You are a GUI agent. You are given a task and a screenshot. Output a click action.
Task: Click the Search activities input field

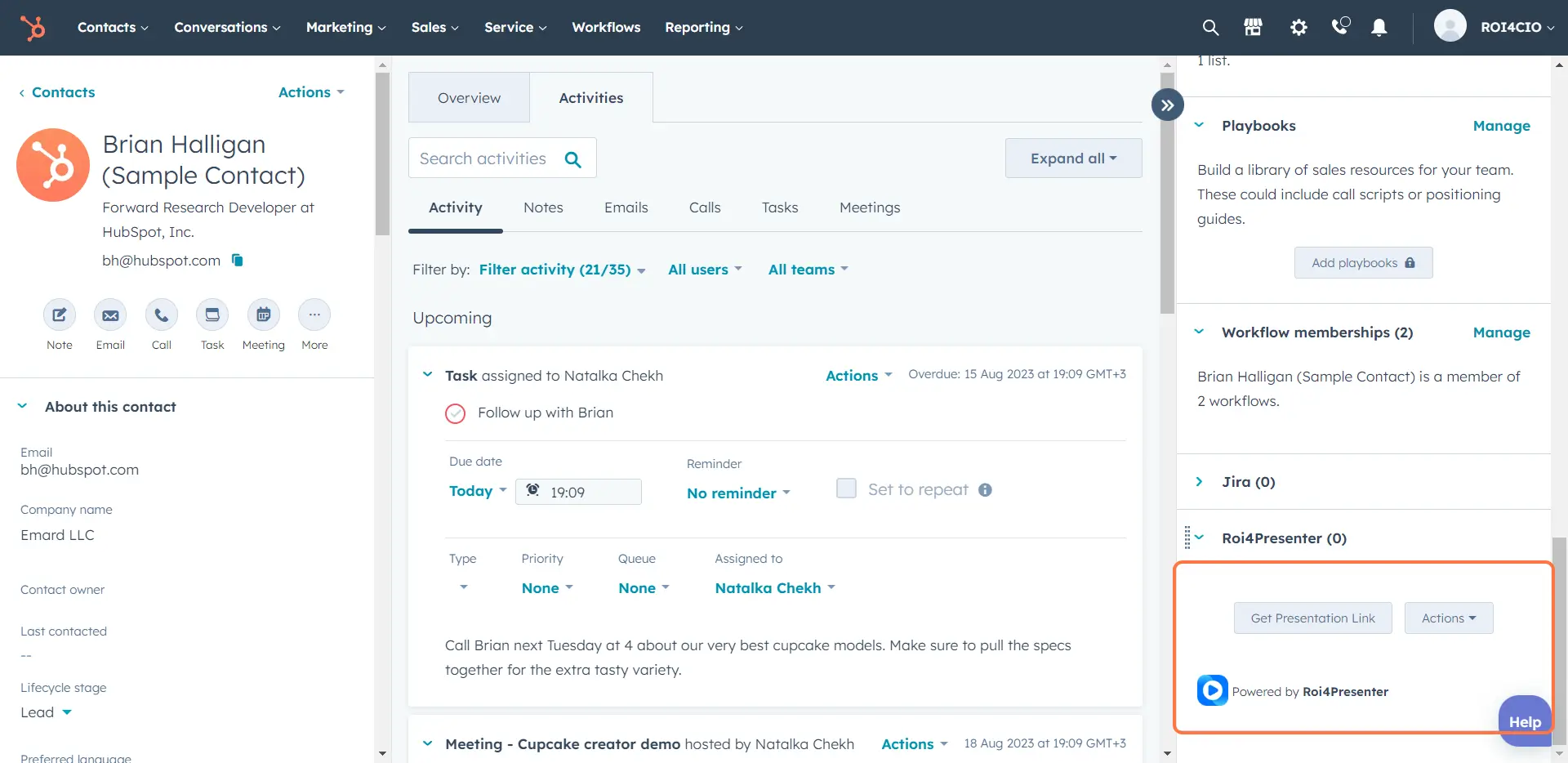pyautogui.click(x=490, y=158)
